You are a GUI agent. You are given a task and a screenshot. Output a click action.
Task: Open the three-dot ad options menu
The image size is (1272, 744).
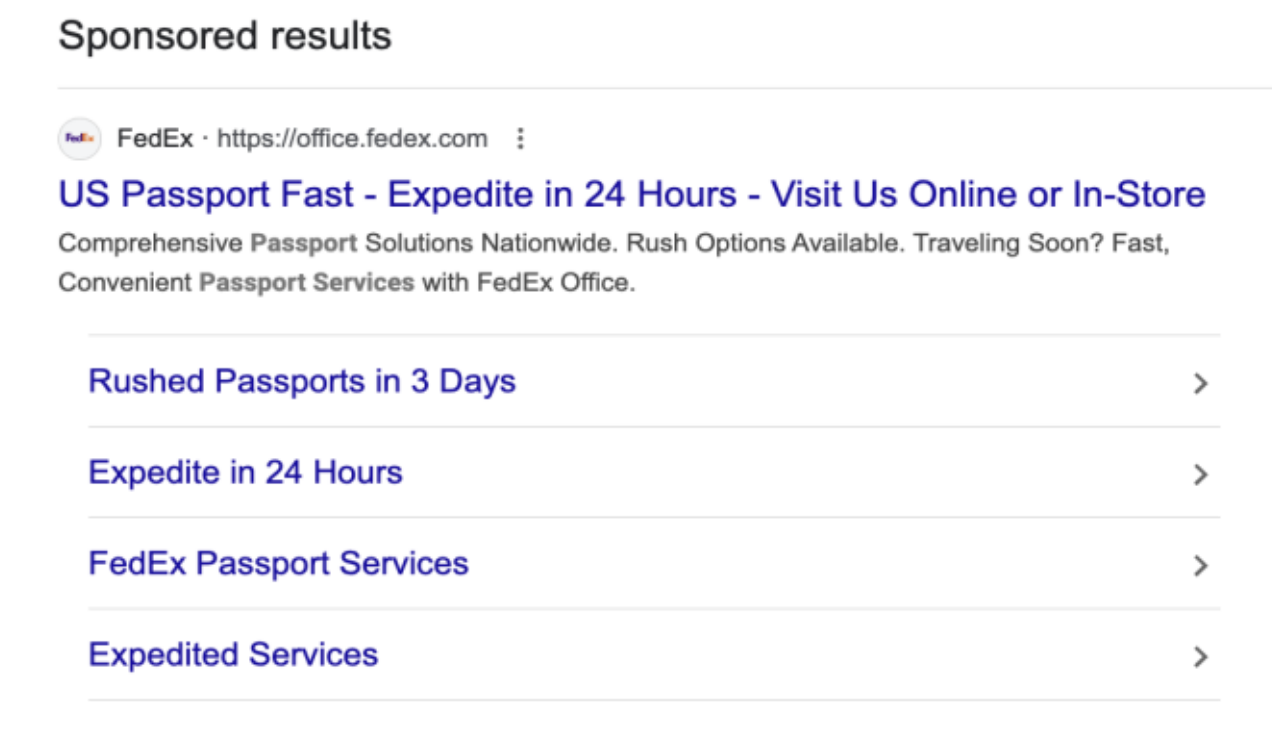(x=519, y=139)
